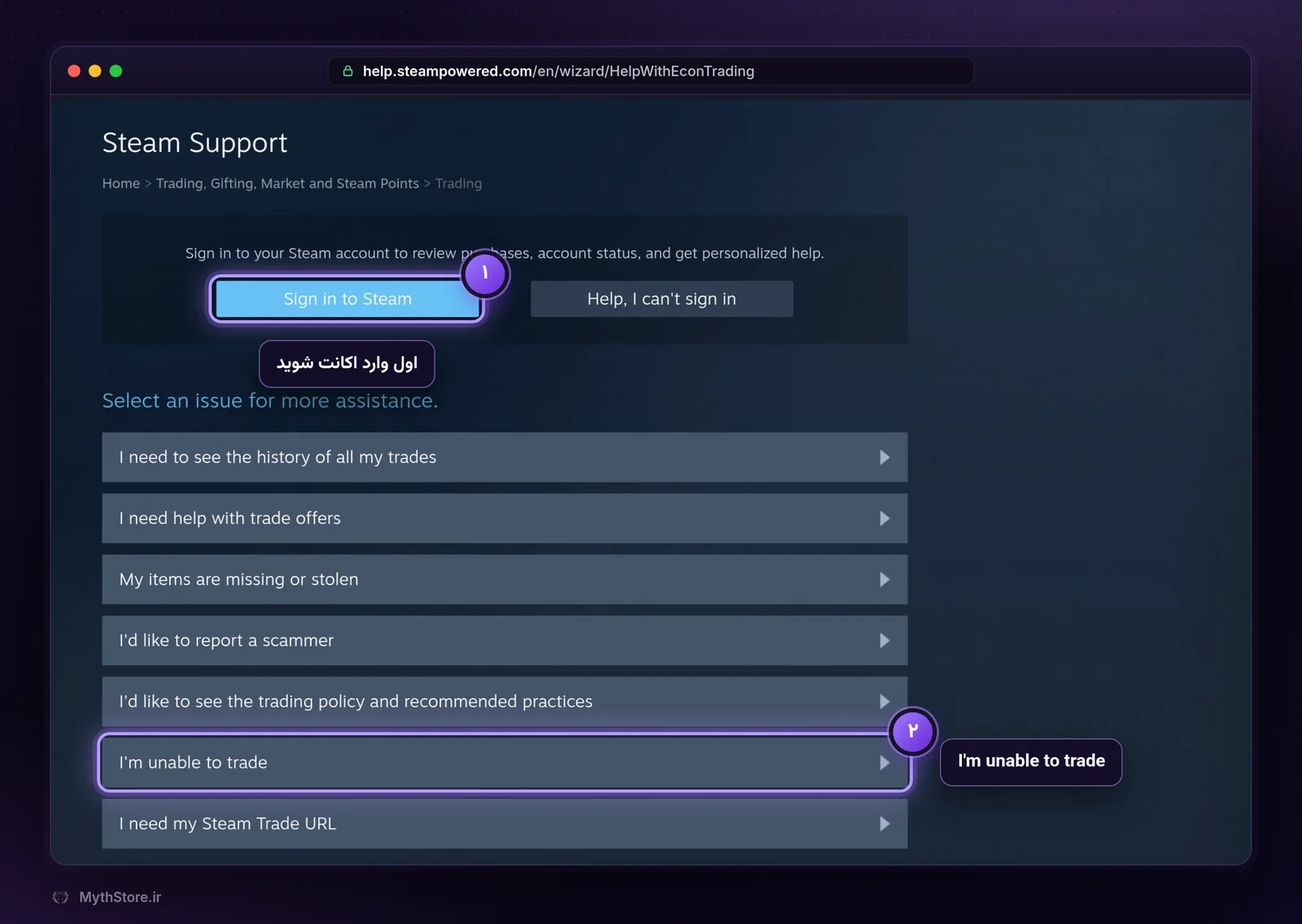The image size is (1302, 924).
Task: Click the Steam Support heading
Action: 194,143
